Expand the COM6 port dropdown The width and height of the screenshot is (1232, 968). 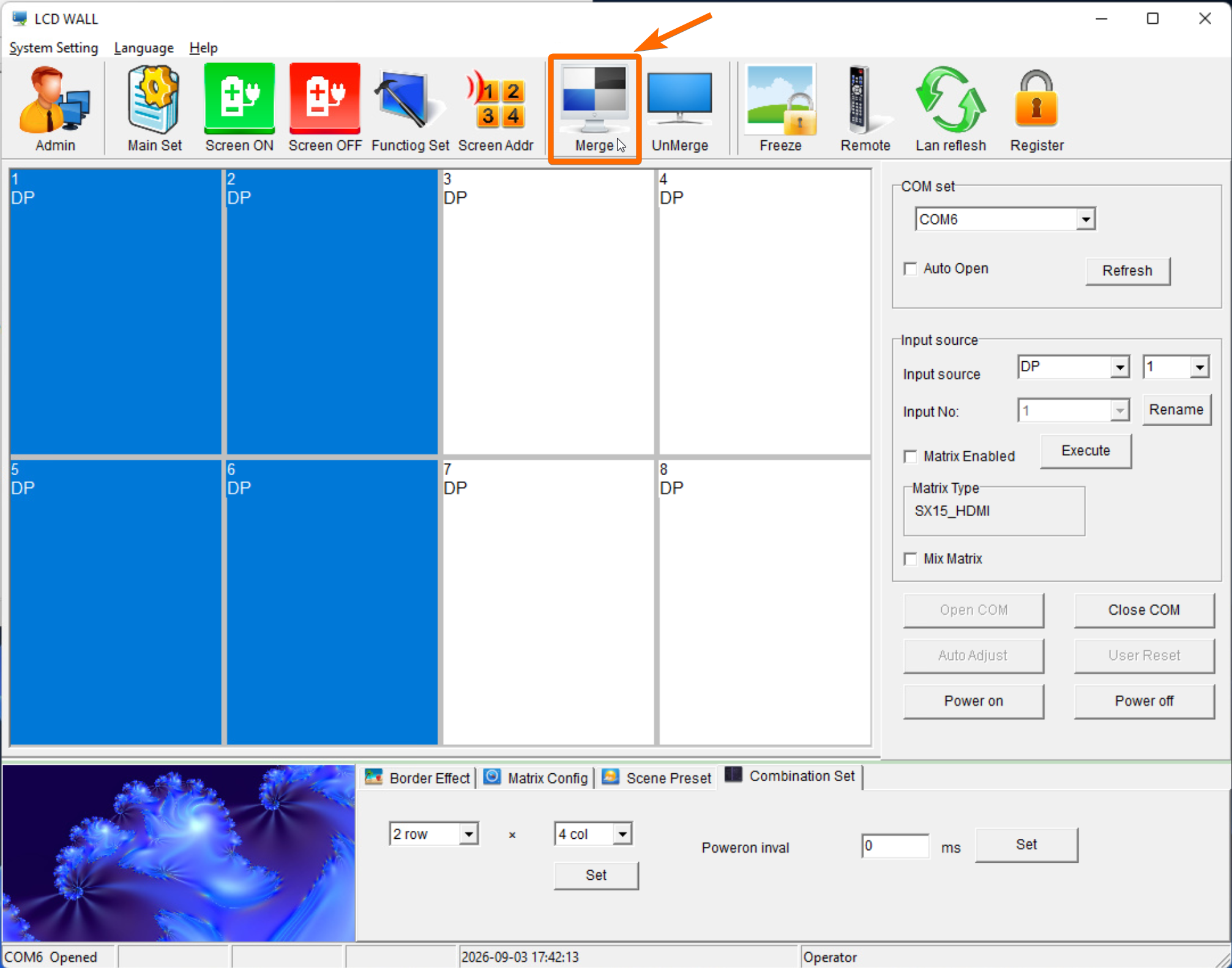click(x=1005, y=219)
